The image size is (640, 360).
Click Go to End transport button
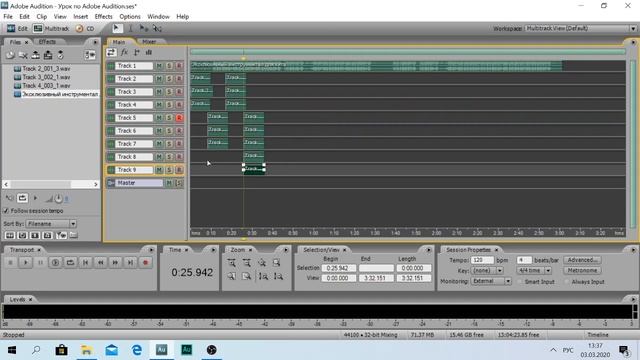click(x=130, y=262)
